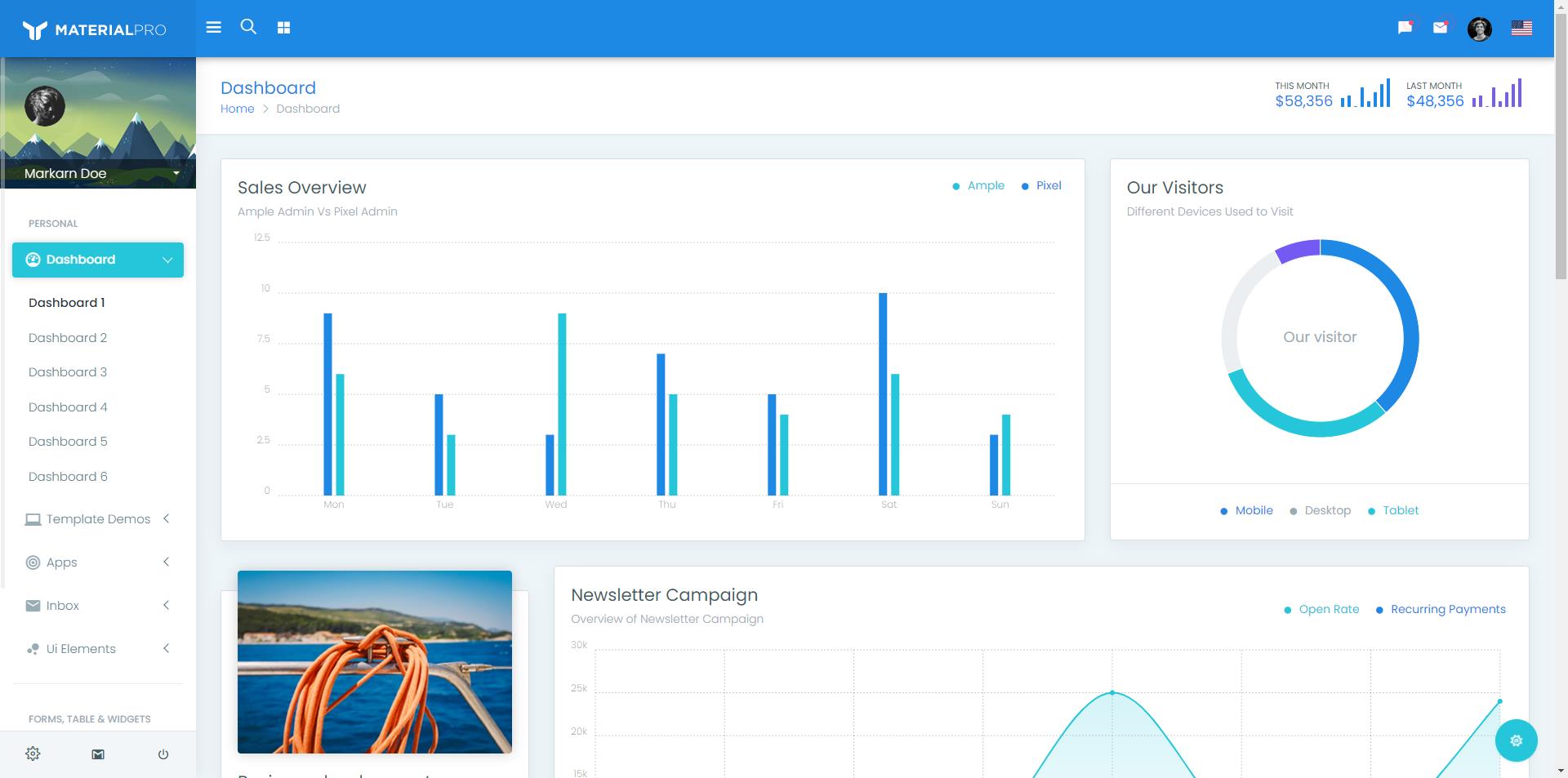Viewport: 1568px width, 778px height.
Task: Open the floating teal settings button
Action: coord(1517,740)
